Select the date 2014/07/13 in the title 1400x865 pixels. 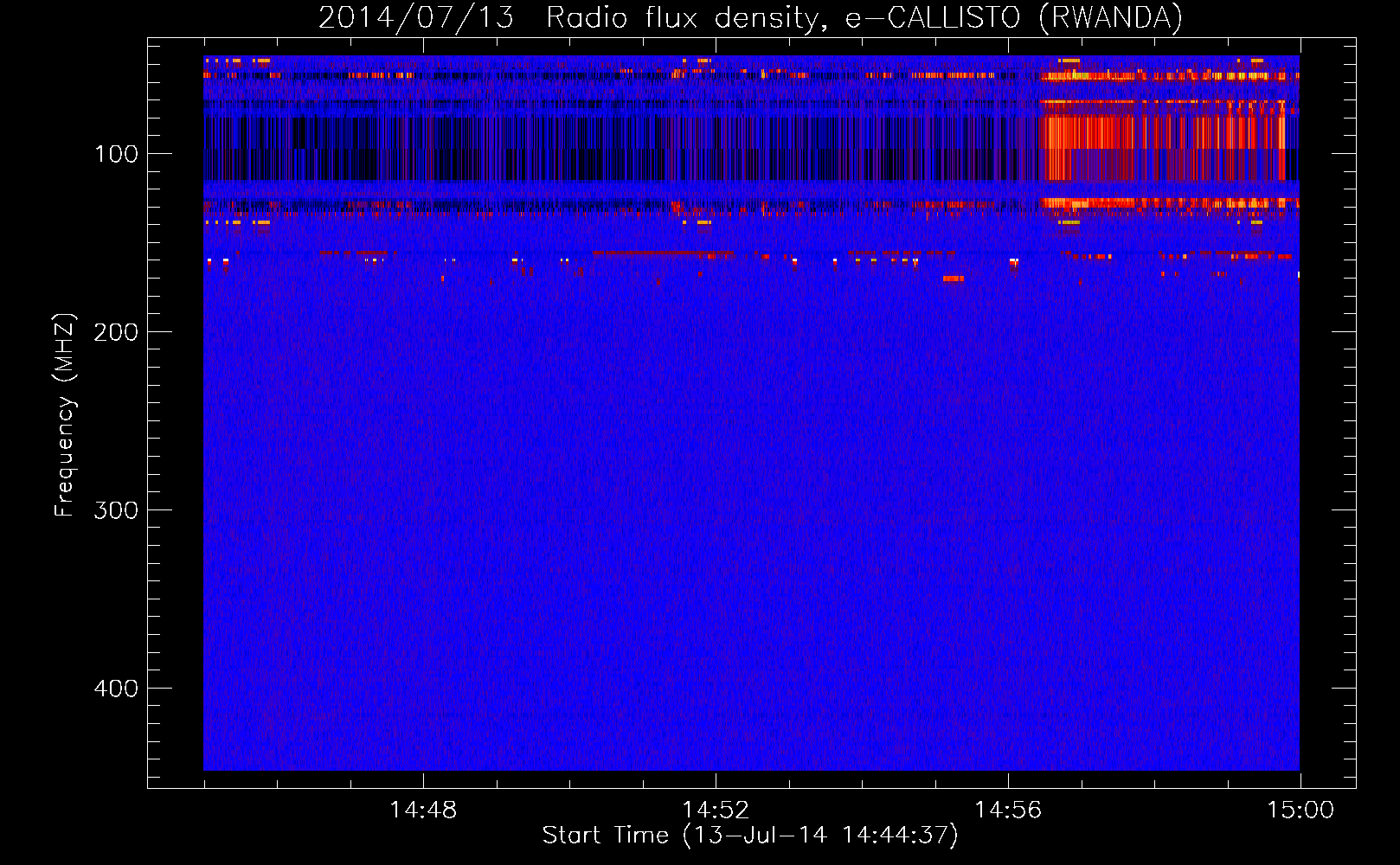tap(416, 17)
